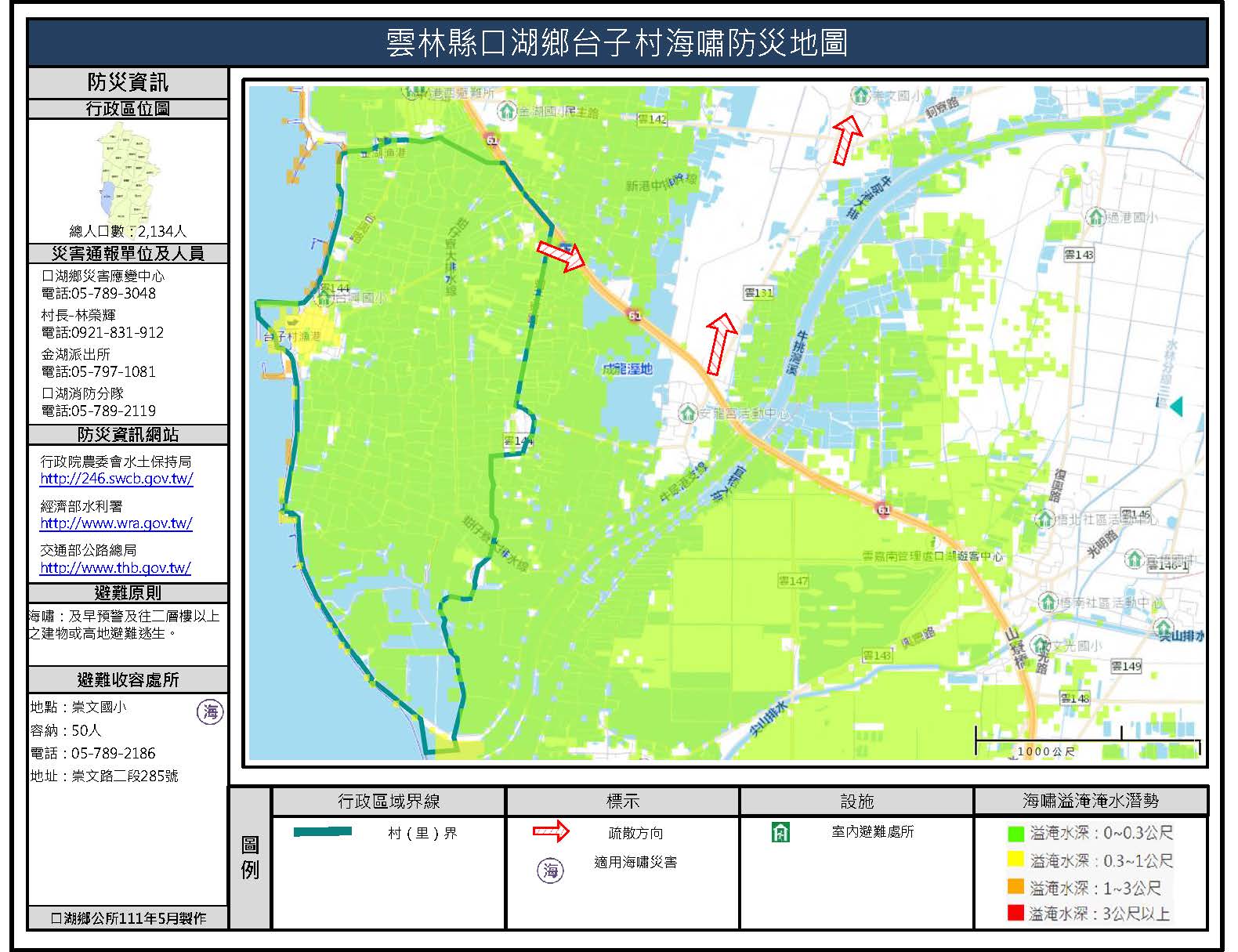Click the 金湖國小 shelter icon on map
Viewport: 1238px width, 952px height.
coord(507,111)
